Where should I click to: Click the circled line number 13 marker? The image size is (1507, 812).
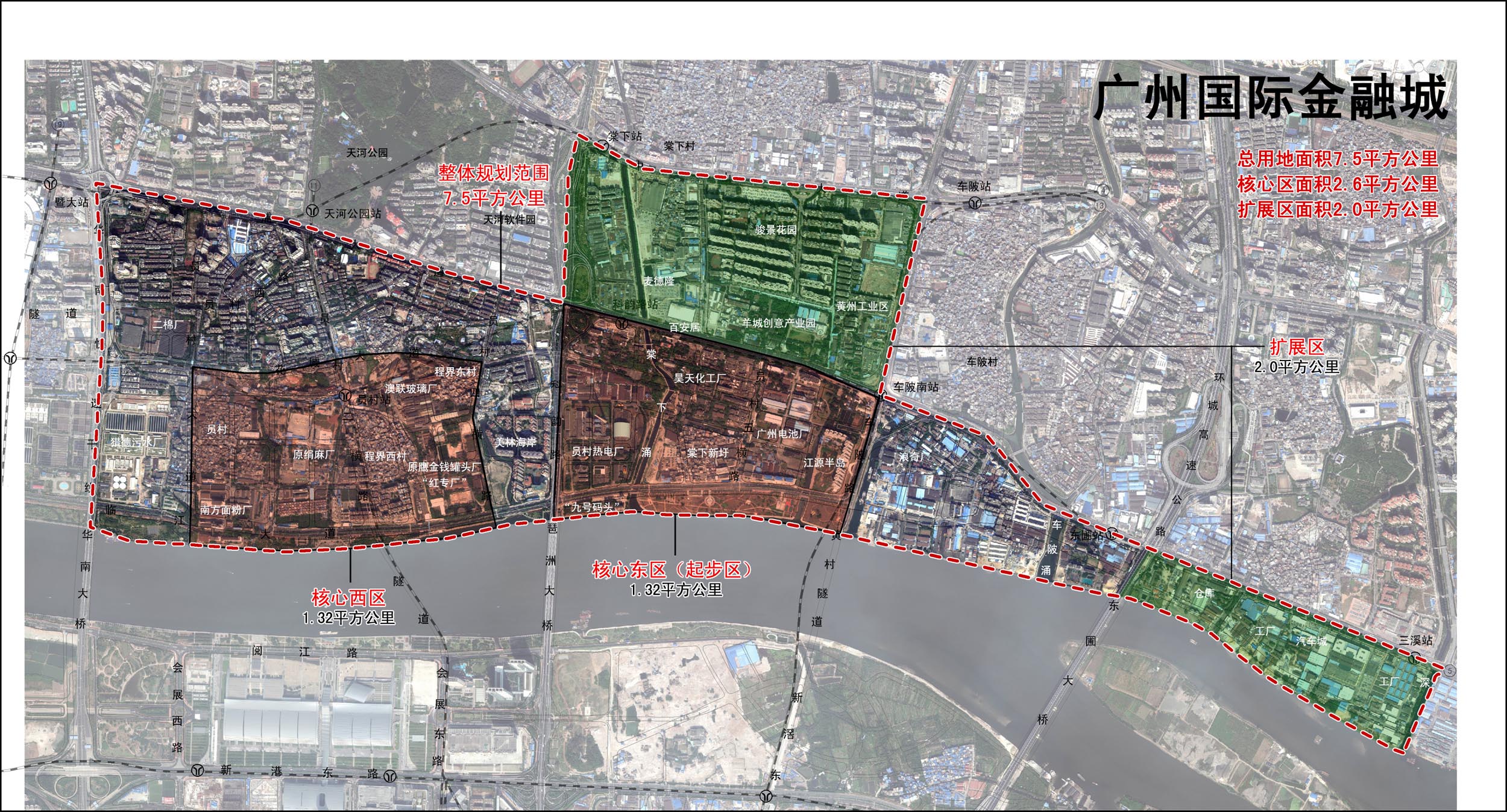(1101, 206)
